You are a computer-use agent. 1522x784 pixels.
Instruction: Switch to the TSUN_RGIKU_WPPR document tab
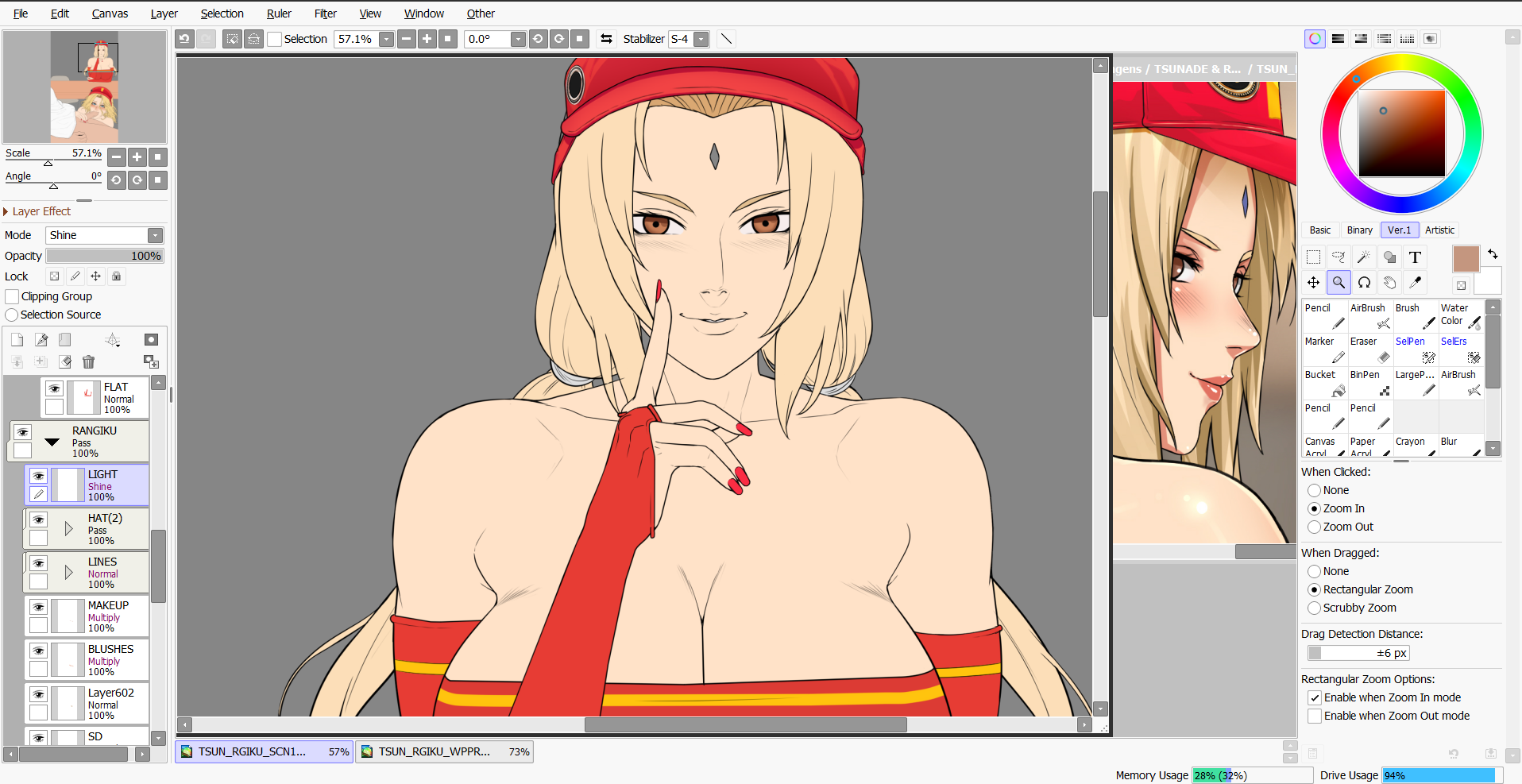pos(444,751)
